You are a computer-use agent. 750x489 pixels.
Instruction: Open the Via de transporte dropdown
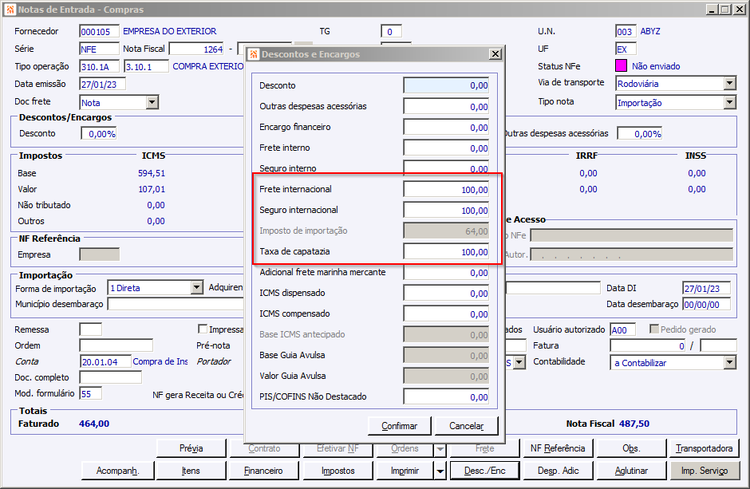coord(729,83)
